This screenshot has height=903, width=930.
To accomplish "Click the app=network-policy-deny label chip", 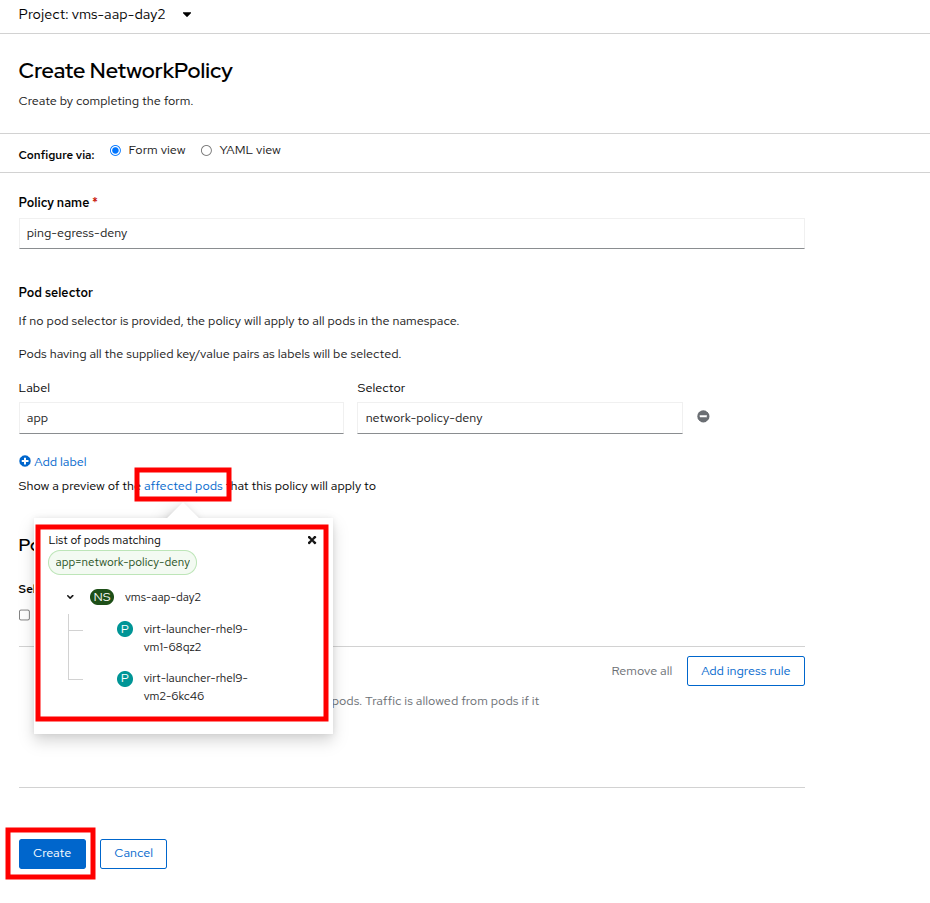I will 123,562.
